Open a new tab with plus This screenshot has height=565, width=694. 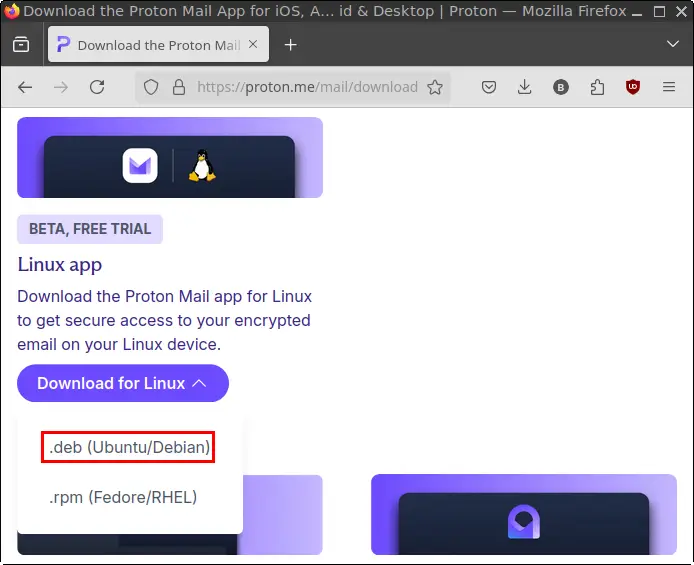pyautogui.click(x=290, y=45)
